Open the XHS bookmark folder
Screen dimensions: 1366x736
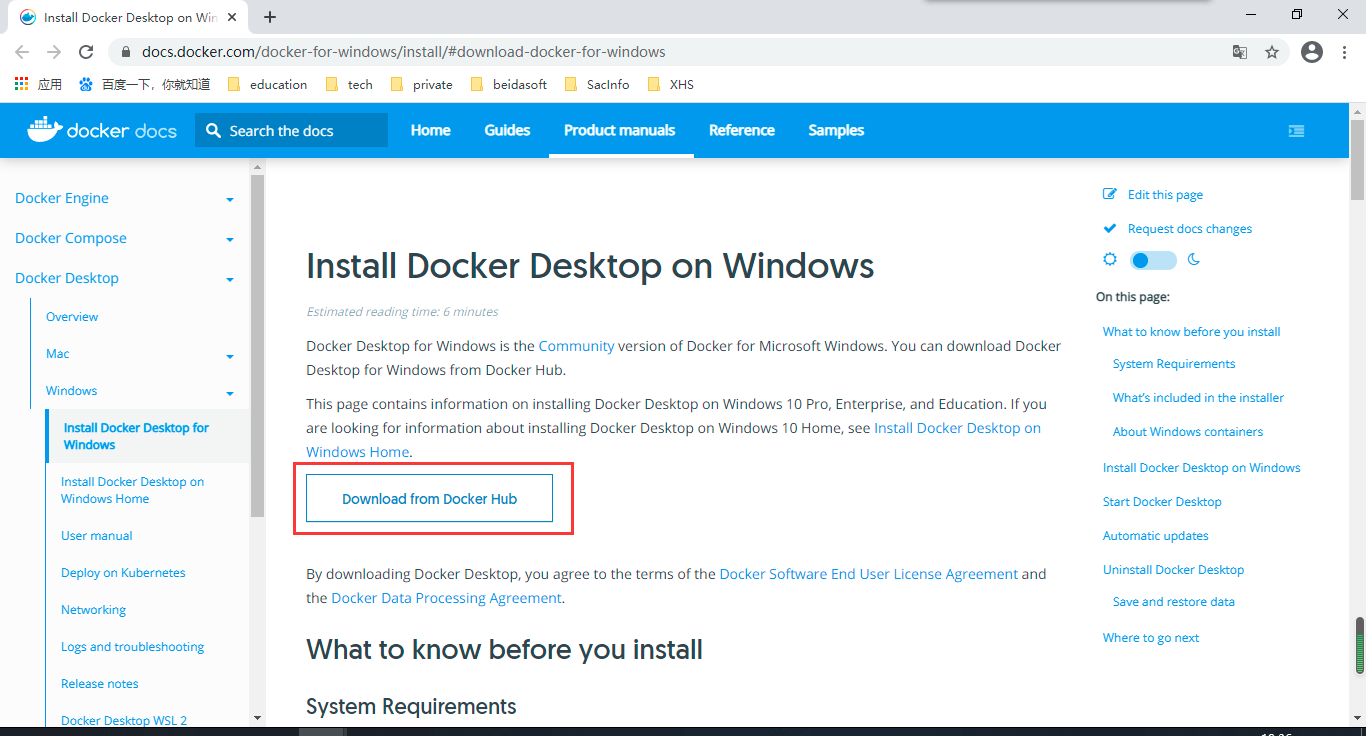tap(670, 84)
